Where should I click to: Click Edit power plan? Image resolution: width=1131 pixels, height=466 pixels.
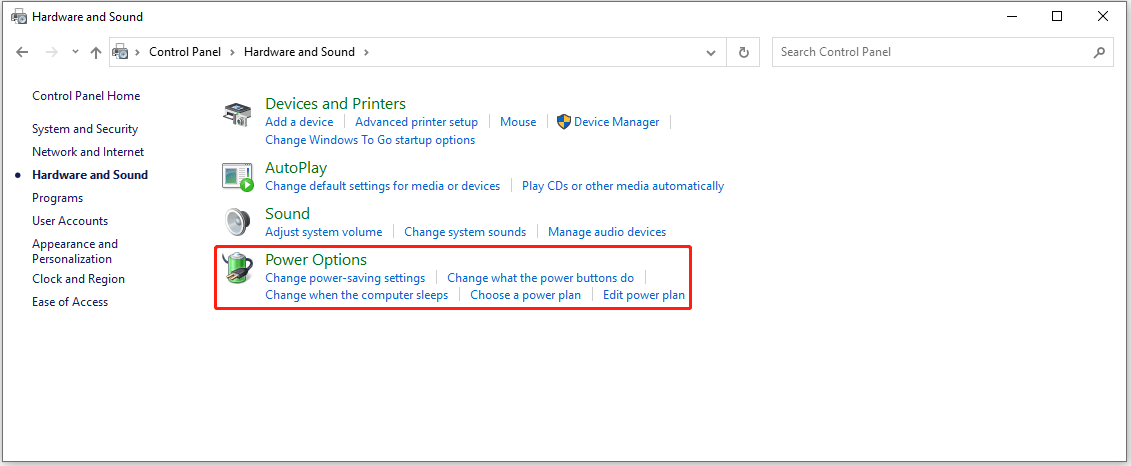coord(644,295)
